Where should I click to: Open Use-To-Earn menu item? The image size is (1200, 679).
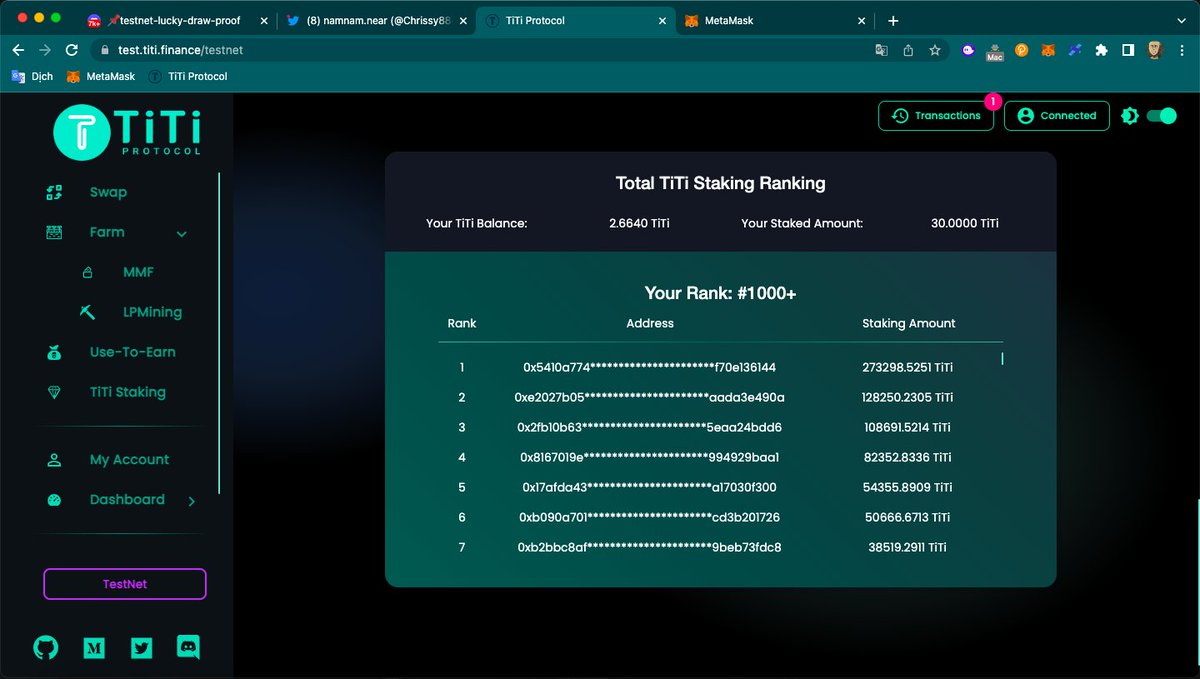pyautogui.click(x=132, y=352)
